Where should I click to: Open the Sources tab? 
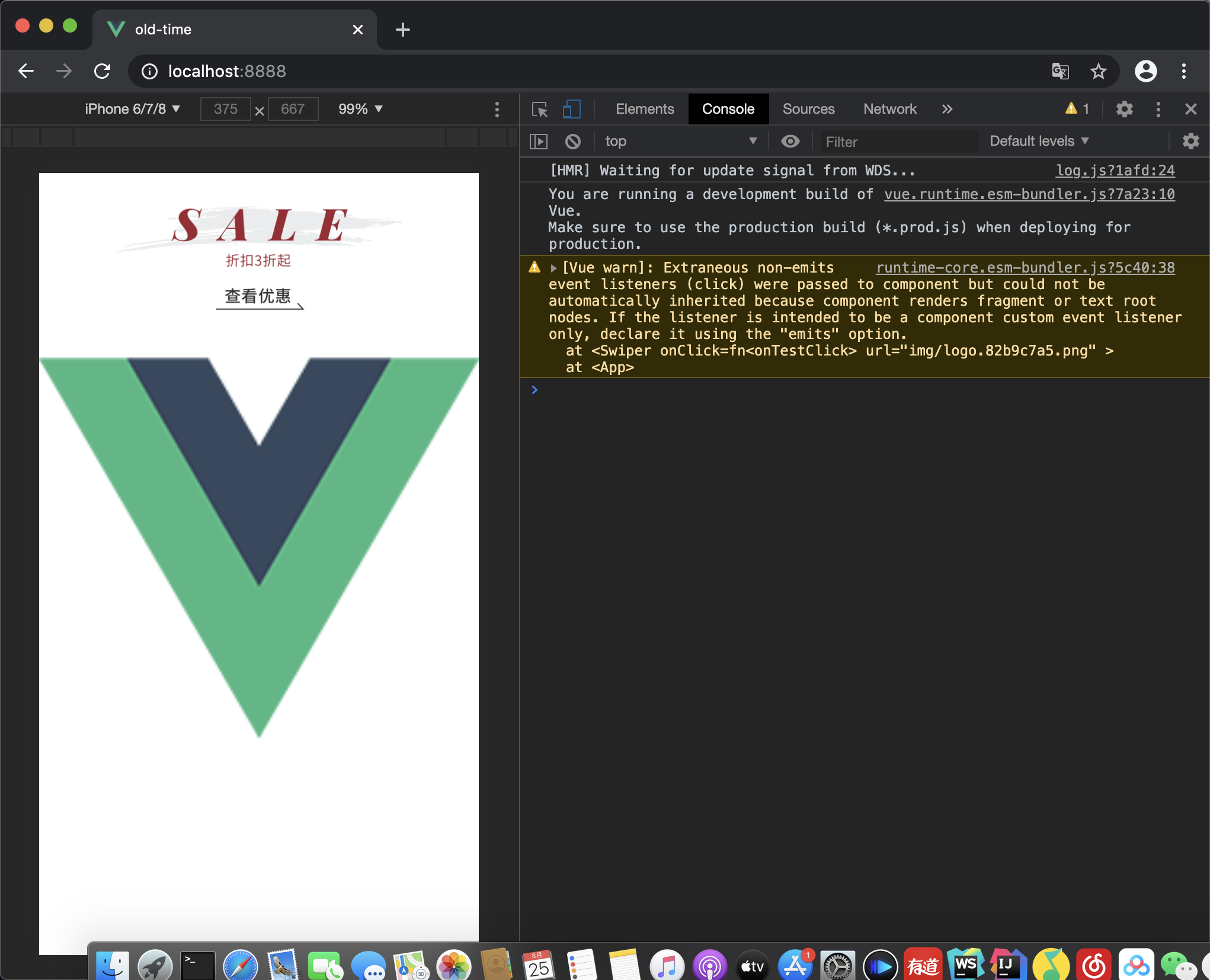coord(808,109)
